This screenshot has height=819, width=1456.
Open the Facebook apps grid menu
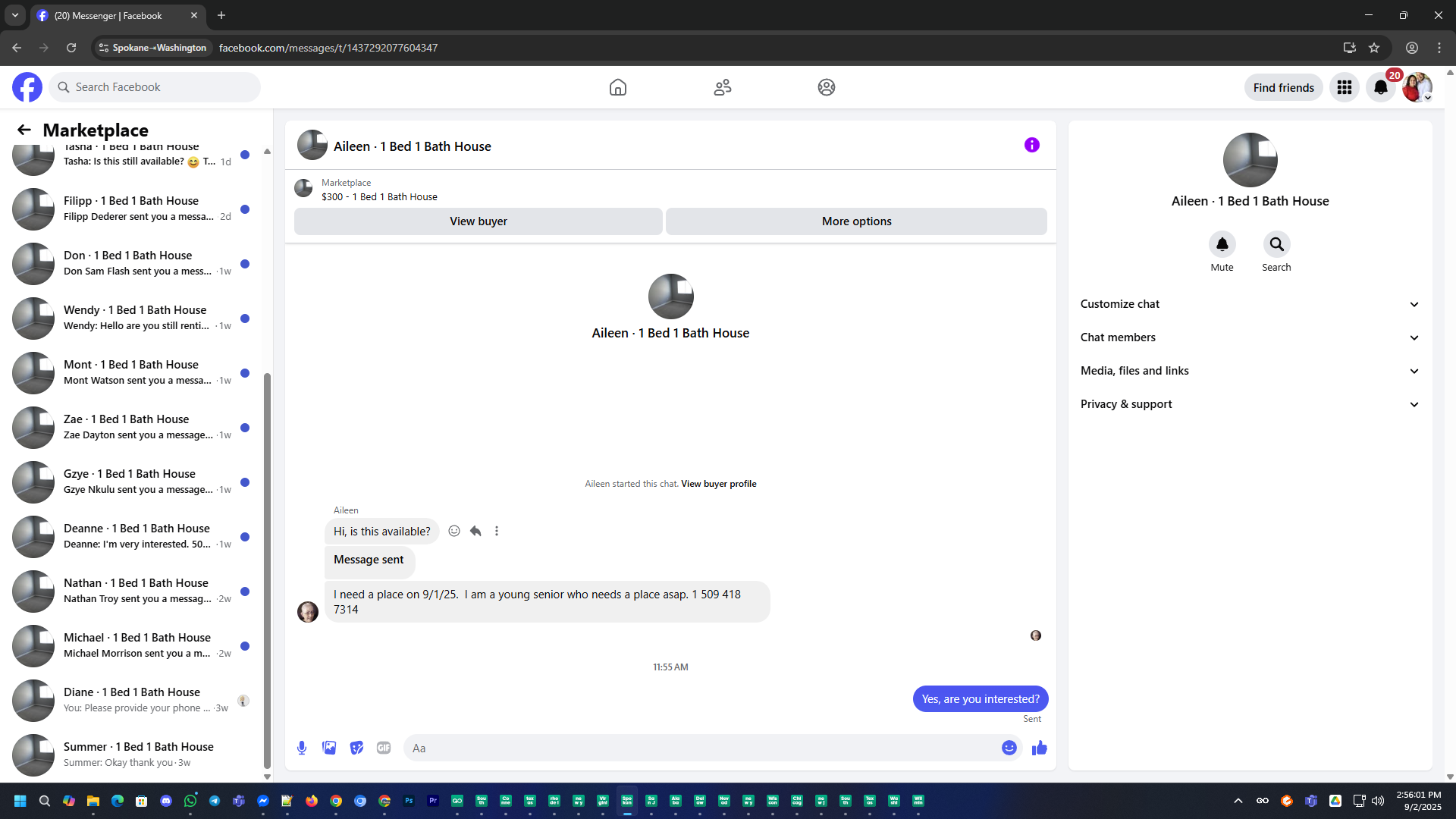pyautogui.click(x=1344, y=87)
